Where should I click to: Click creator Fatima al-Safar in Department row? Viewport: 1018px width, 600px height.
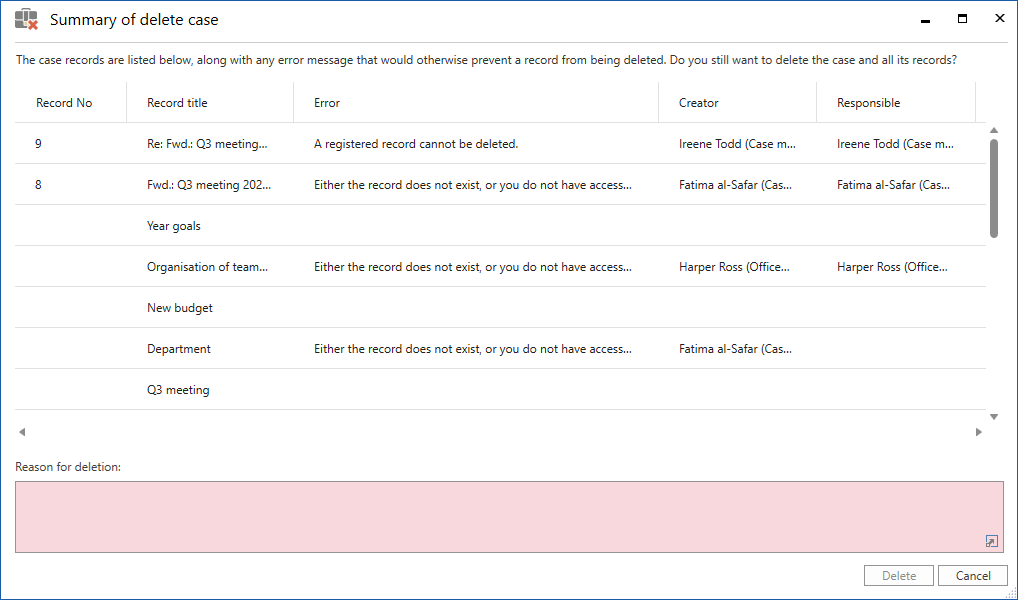point(735,348)
